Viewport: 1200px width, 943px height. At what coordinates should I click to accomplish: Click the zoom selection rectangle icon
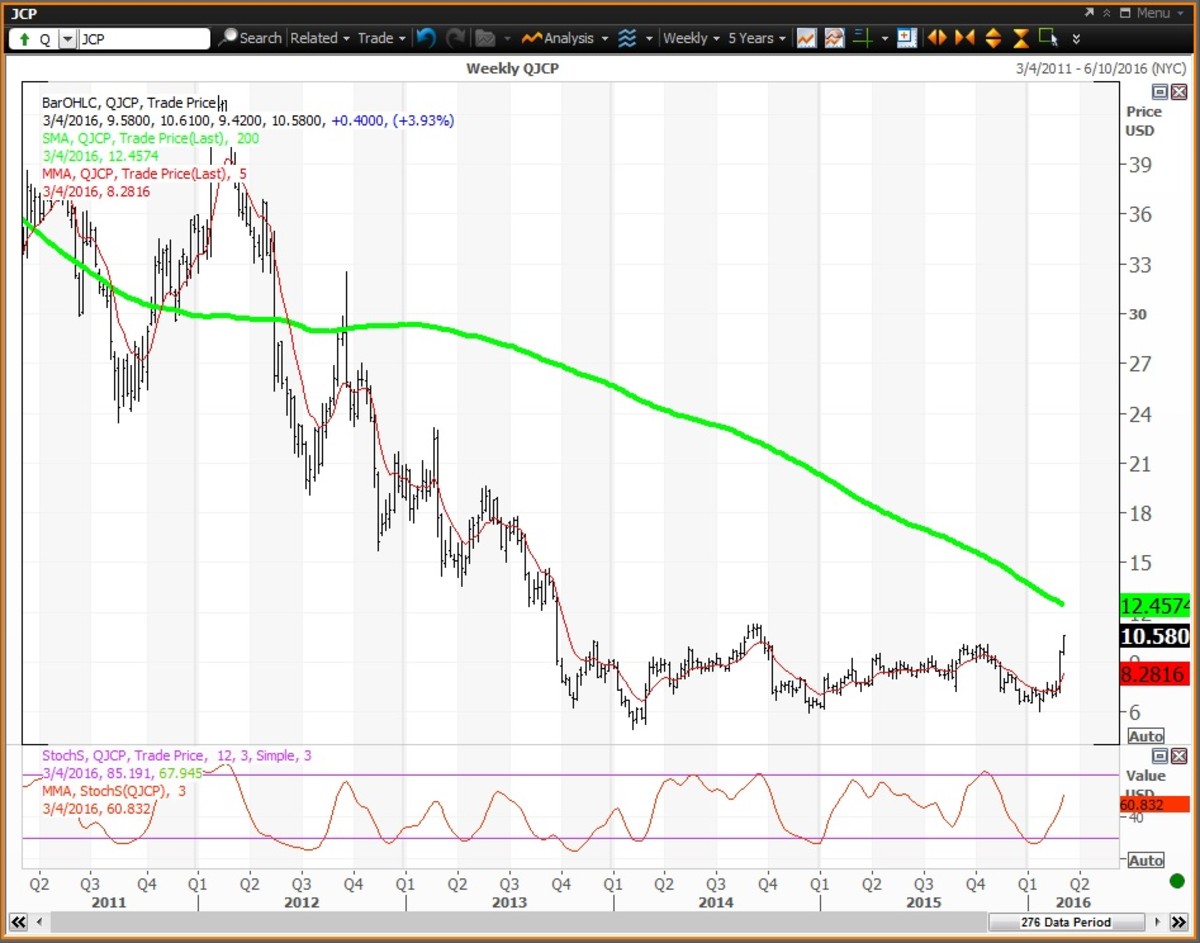pyautogui.click(x=1048, y=38)
